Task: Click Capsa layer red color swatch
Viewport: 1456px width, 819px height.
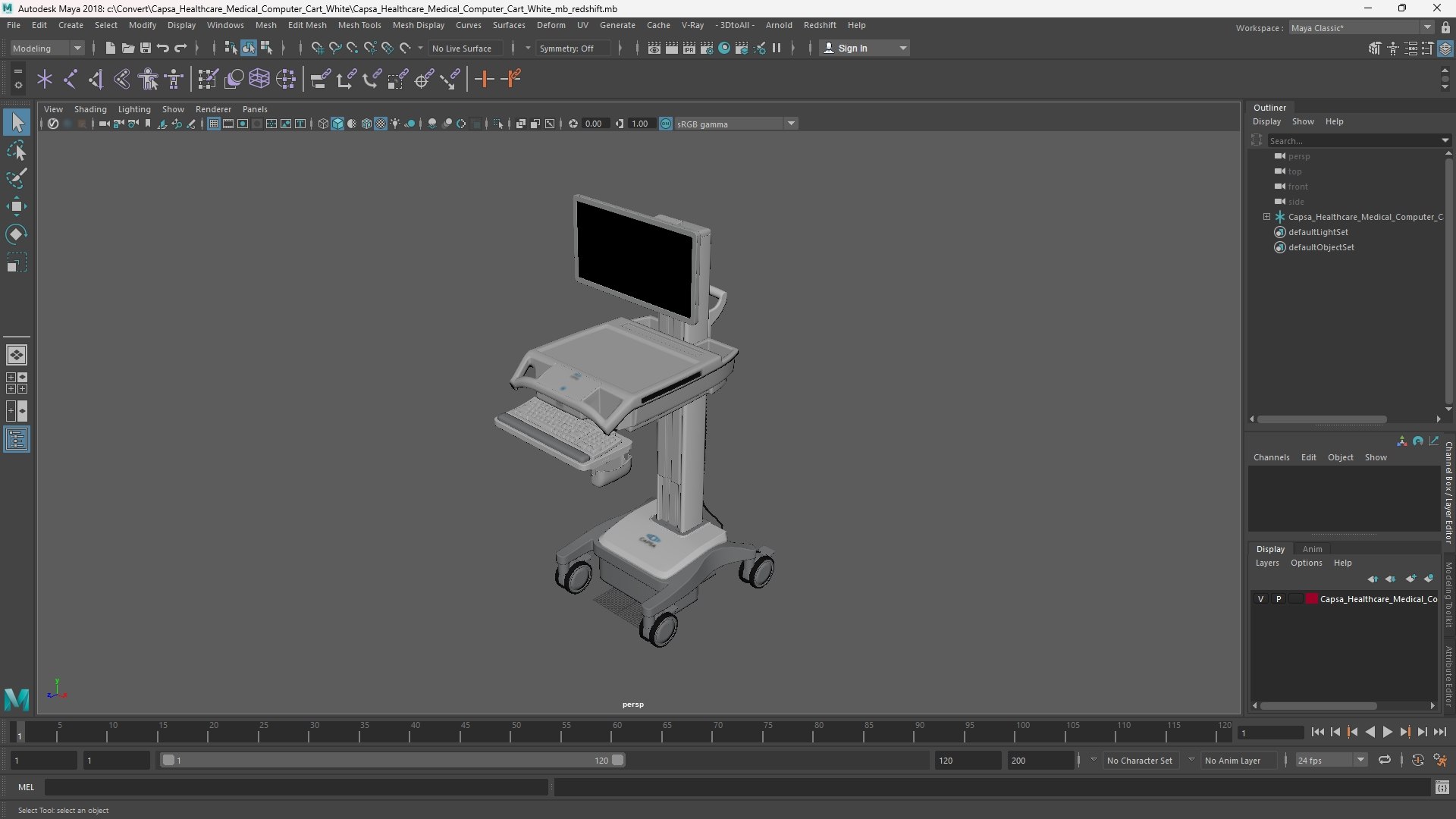Action: (x=1311, y=599)
